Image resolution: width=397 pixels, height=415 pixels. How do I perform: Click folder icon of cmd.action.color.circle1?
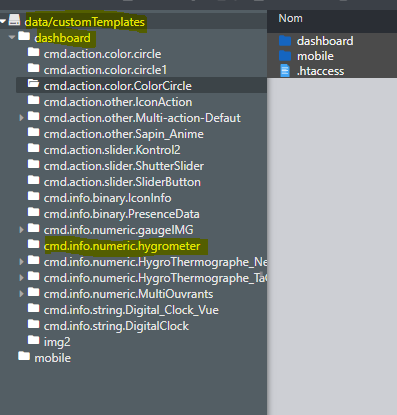[x=33, y=68]
